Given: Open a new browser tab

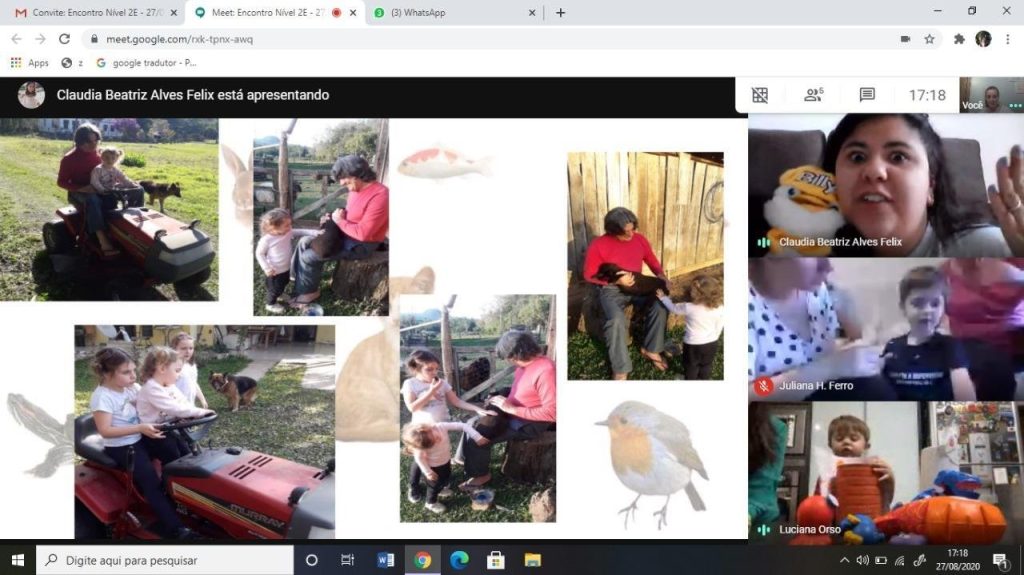Looking at the screenshot, I should [x=560, y=12].
